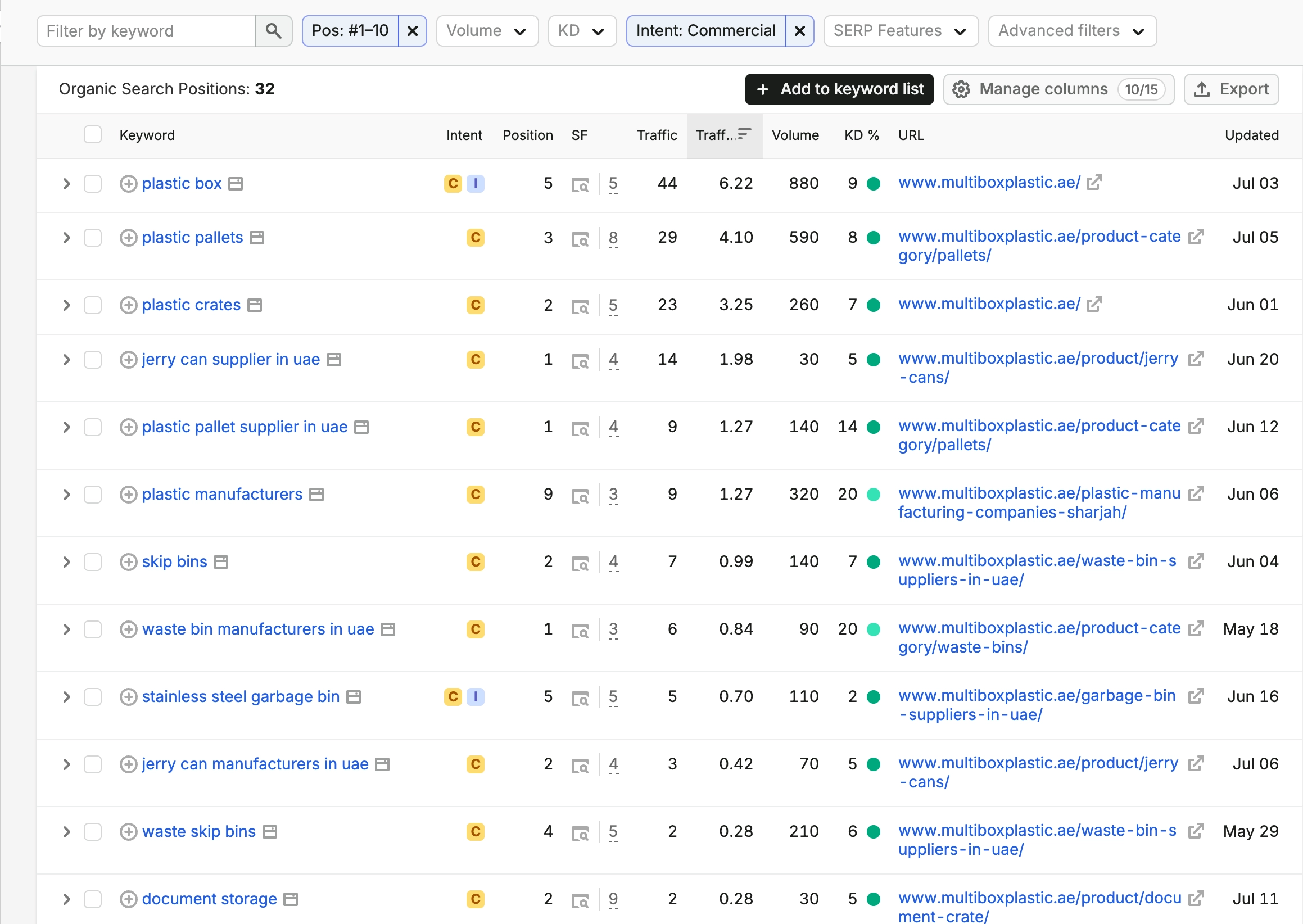Open external link icon for plastic crates URL
This screenshot has width=1303, height=924.
pyautogui.click(x=1094, y=305)
